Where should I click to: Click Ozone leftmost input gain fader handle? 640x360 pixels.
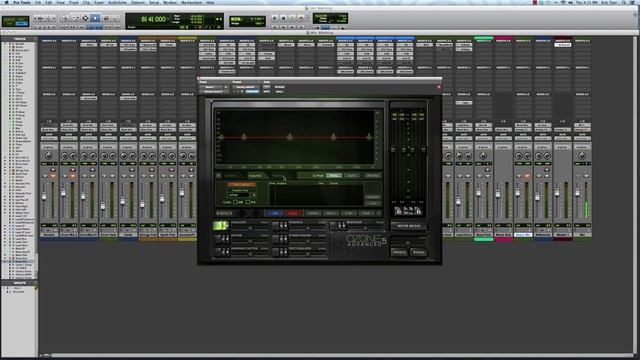[x=393, y=150]
